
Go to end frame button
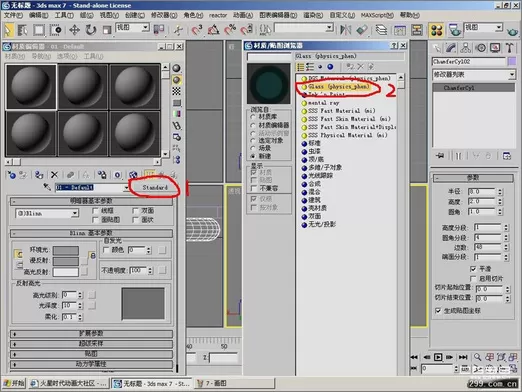tap(463, 357)
